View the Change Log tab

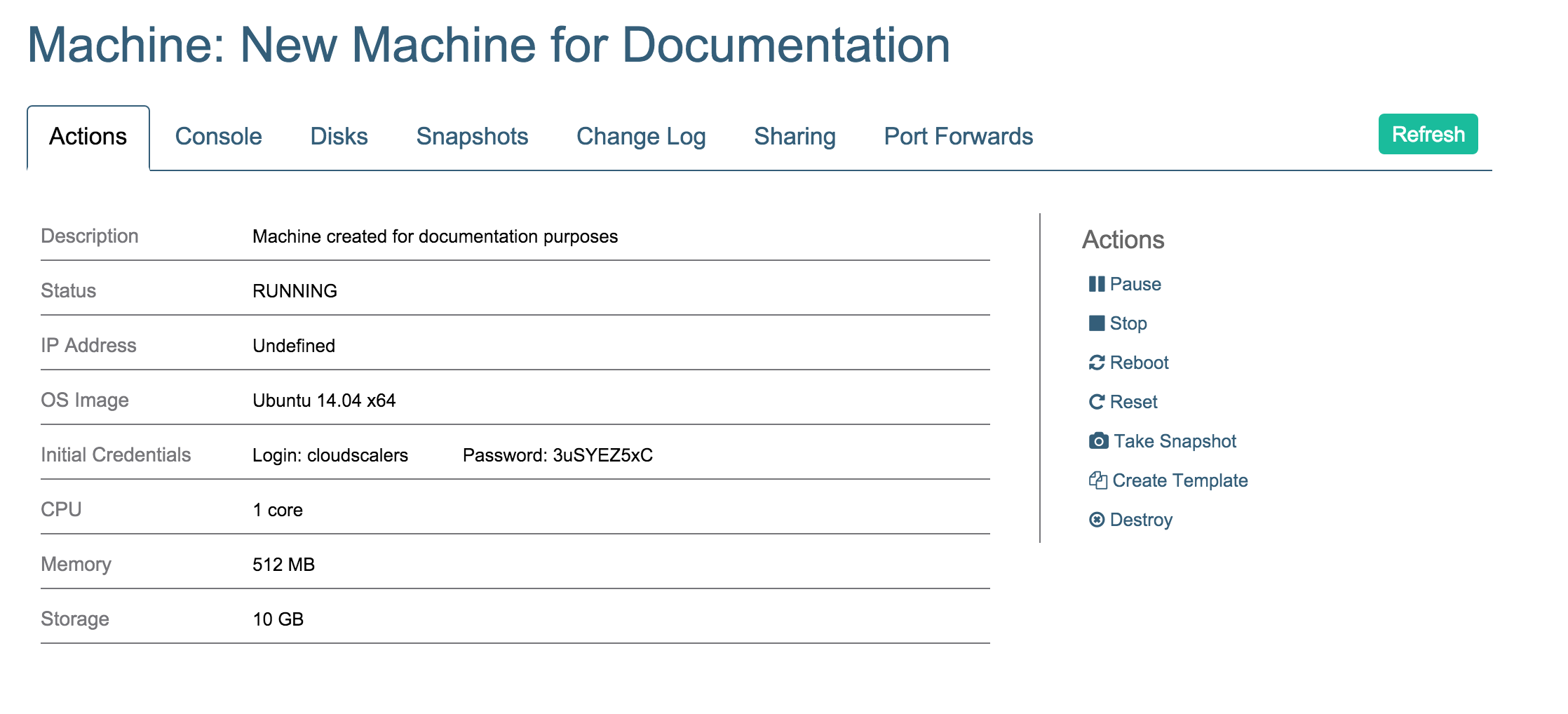pyautogui.click(x=640, y=137)
